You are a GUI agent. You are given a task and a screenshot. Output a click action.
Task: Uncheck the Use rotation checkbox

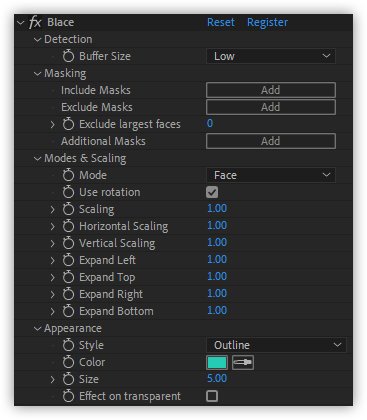[212, 192]
